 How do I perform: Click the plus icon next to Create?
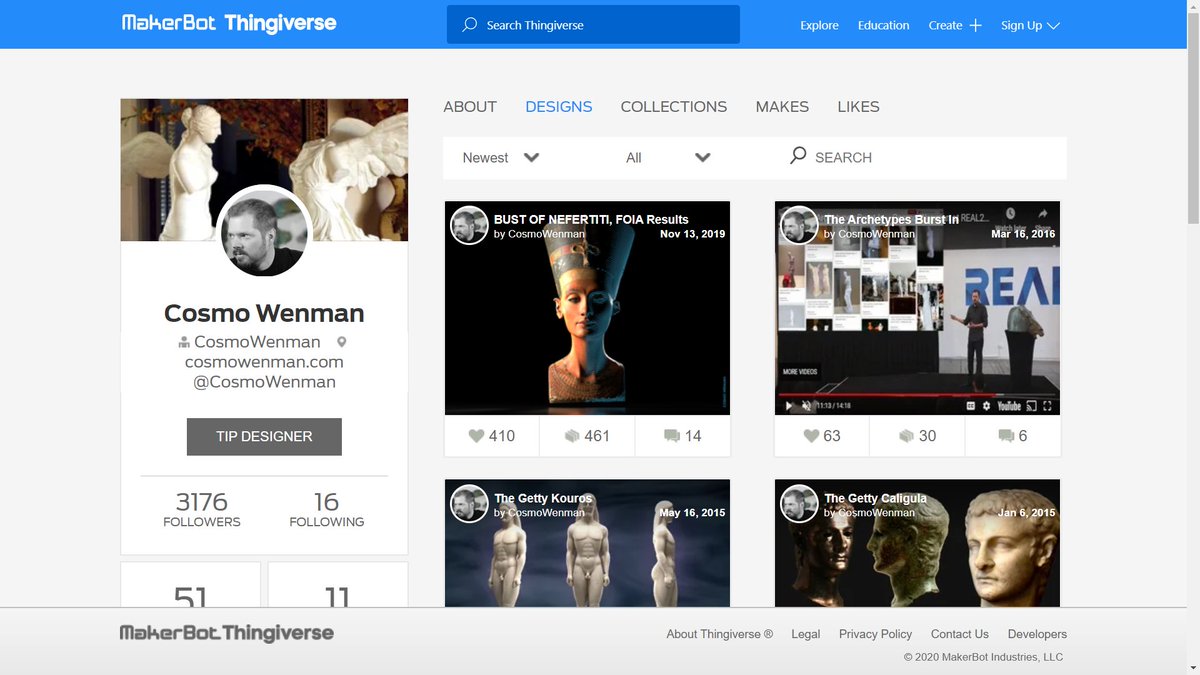(975, 25)
